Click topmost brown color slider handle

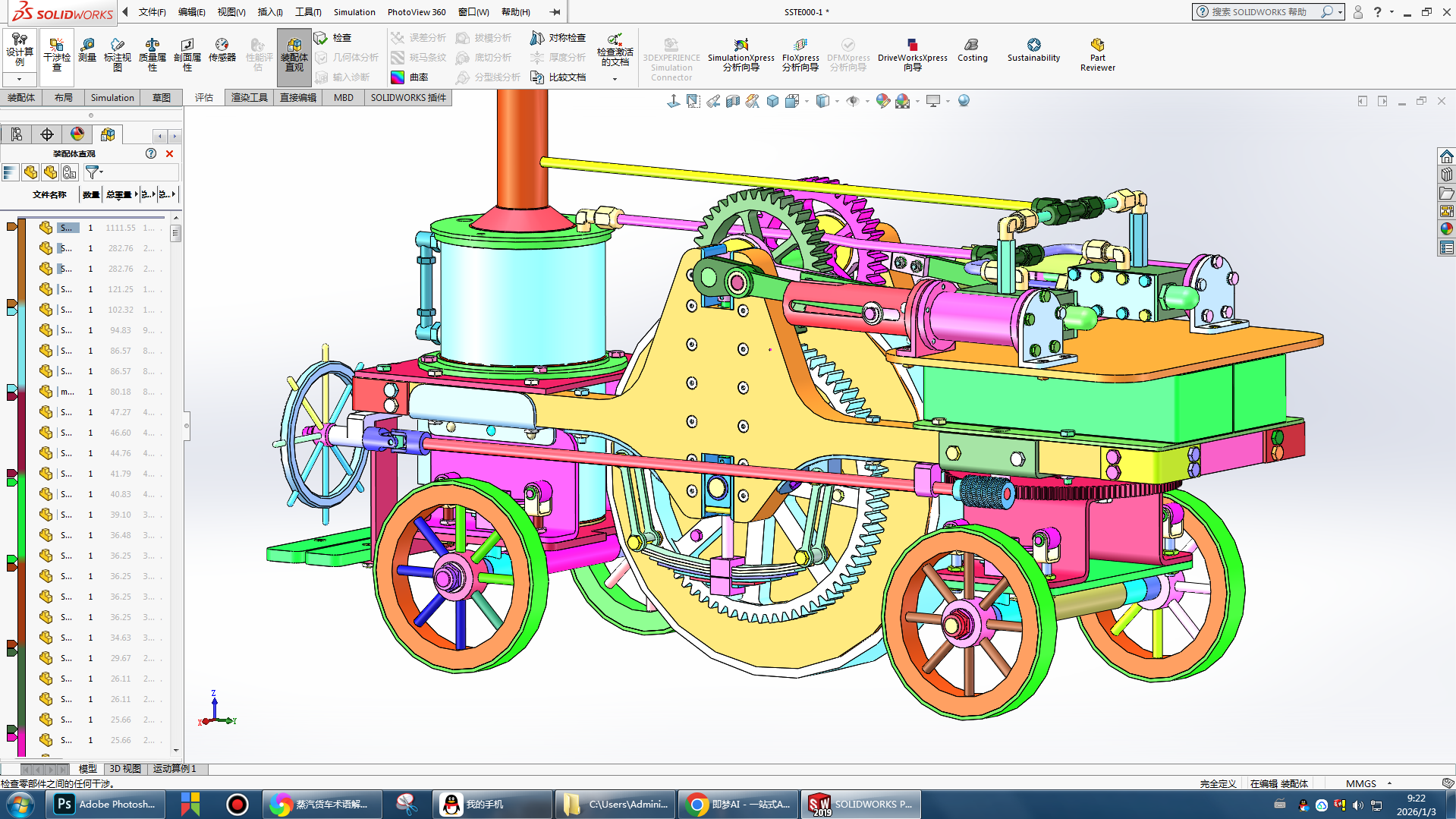coord(11,226)
